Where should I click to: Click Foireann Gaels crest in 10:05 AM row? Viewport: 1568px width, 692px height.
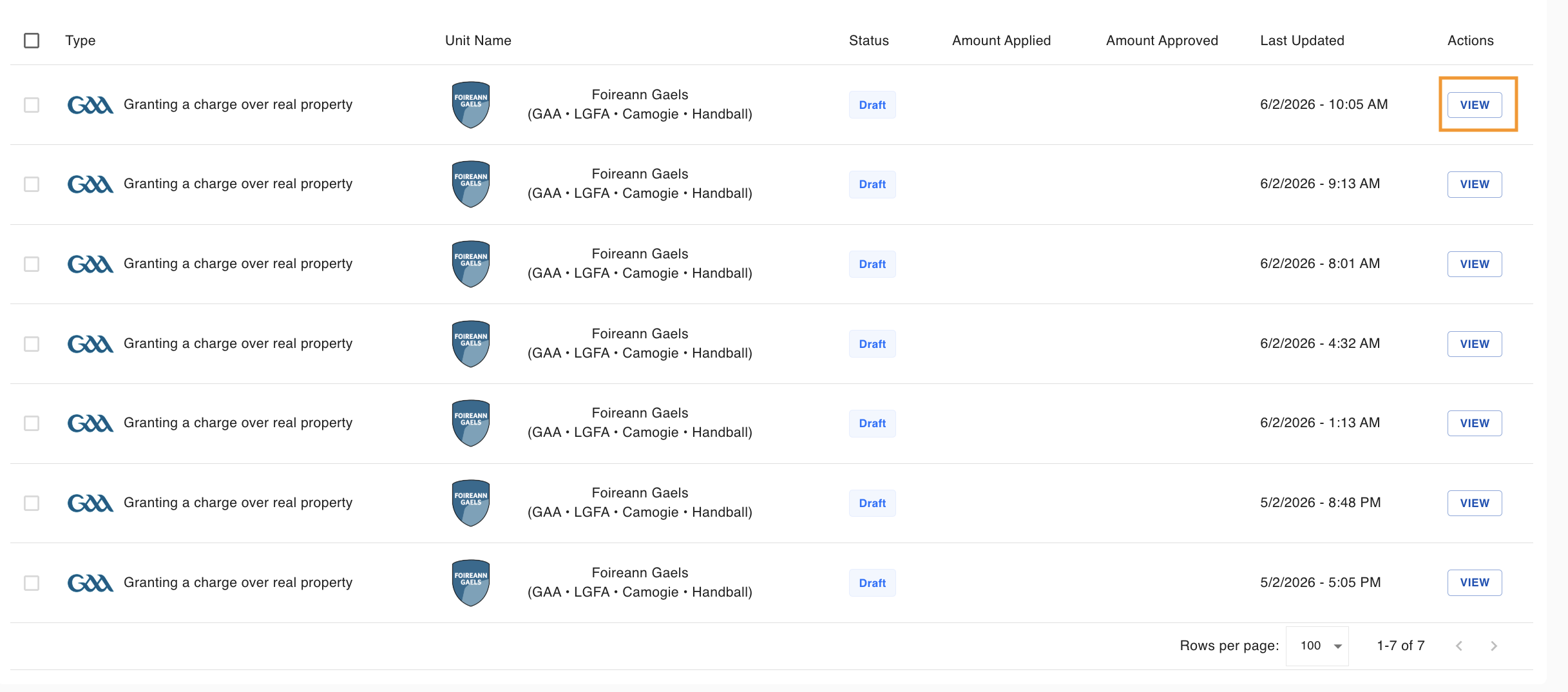(x=471, y=104)
